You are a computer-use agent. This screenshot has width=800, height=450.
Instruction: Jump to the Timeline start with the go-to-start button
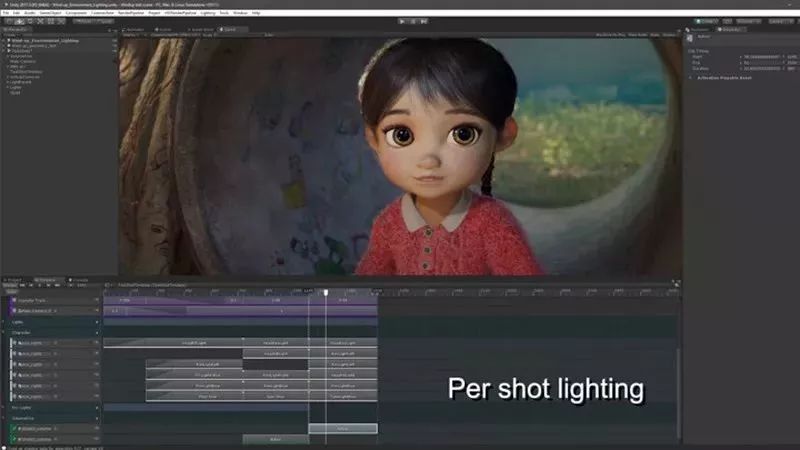click(22, 285)
